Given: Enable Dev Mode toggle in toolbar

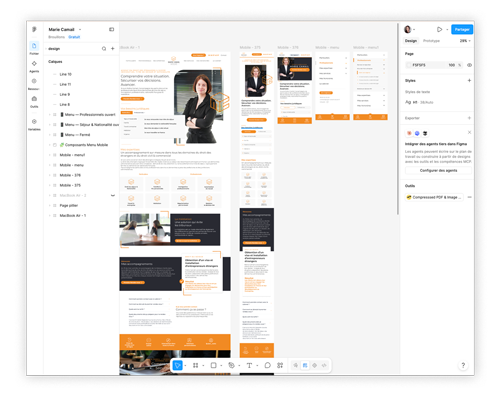Looking at the screenshot, I should click(x=324, y=365).
